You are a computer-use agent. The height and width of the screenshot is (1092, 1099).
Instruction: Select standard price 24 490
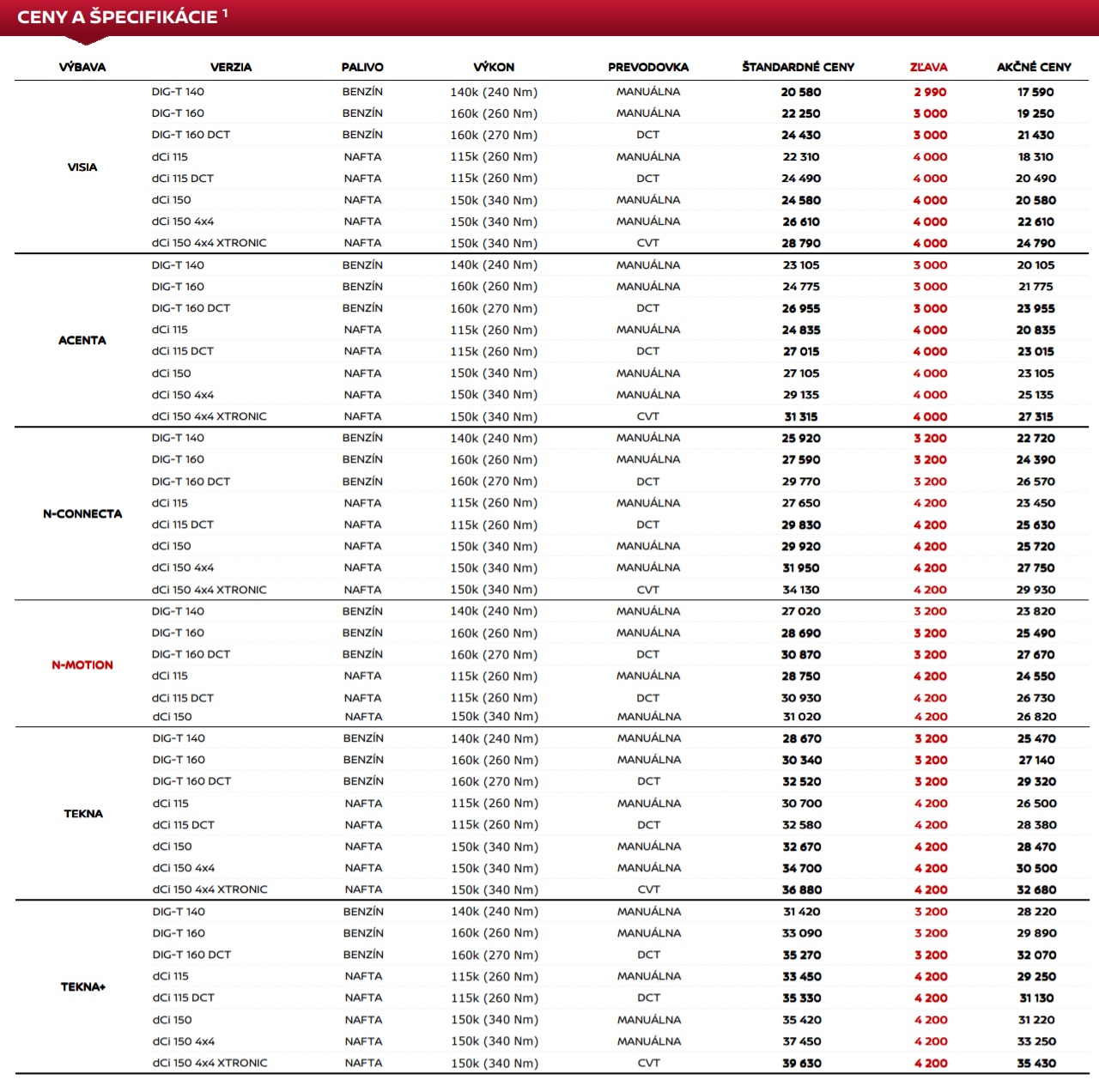801,179
